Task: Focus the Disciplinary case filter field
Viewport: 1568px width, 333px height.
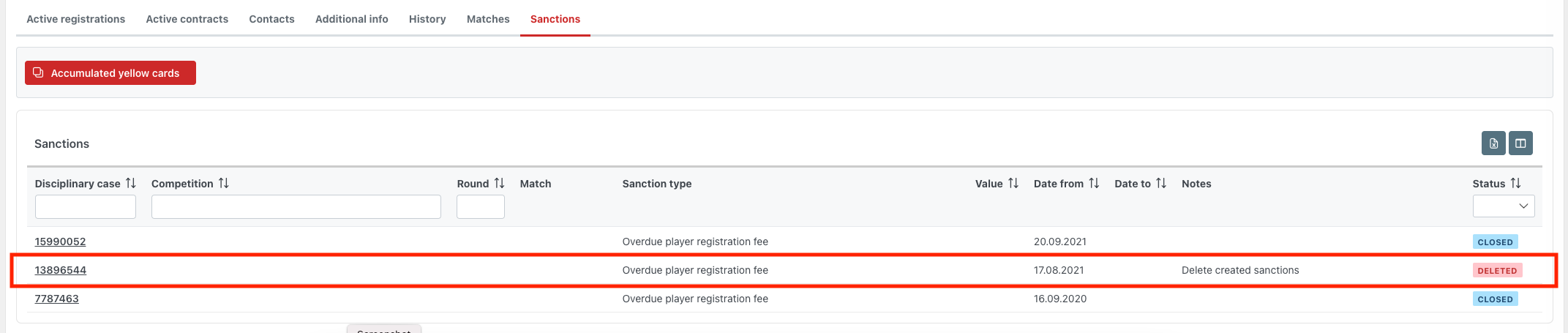Action: click(x=86, y=206)
